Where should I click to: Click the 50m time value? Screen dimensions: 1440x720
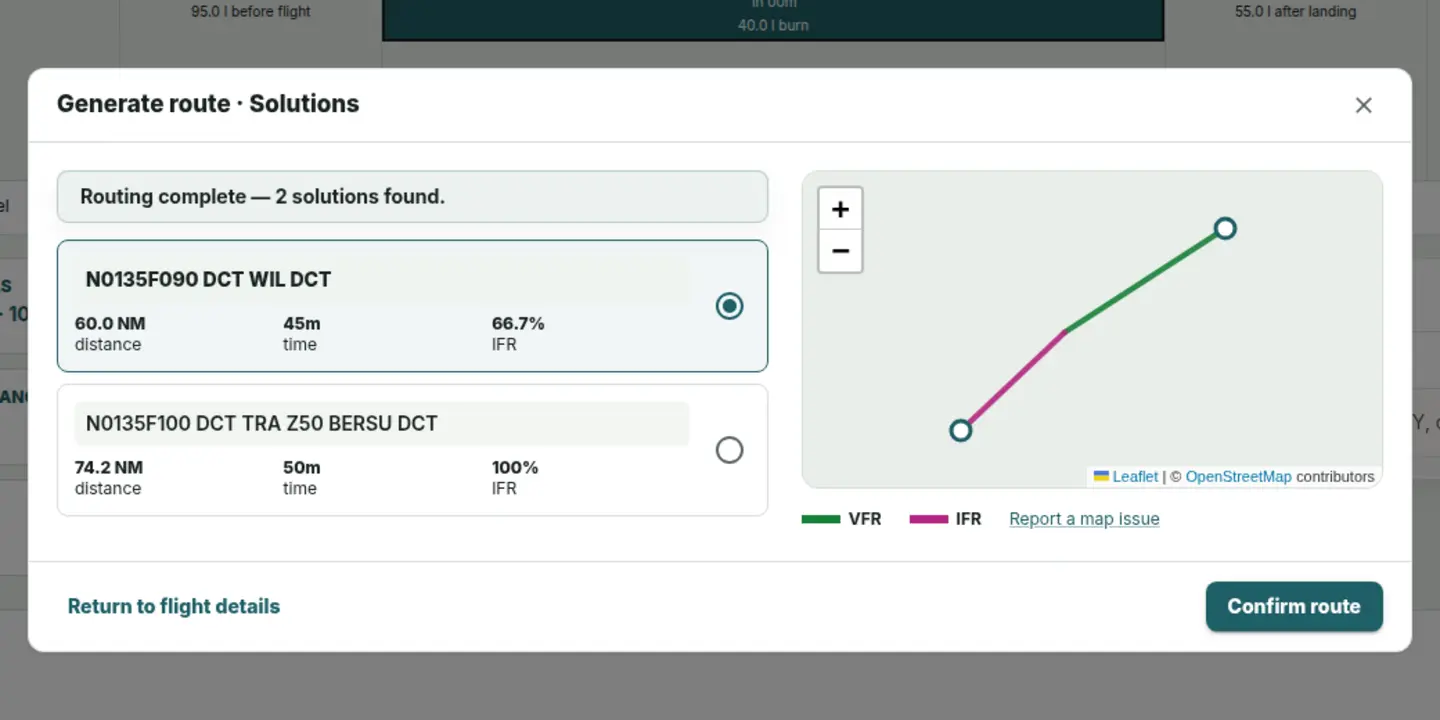(302, 467)
